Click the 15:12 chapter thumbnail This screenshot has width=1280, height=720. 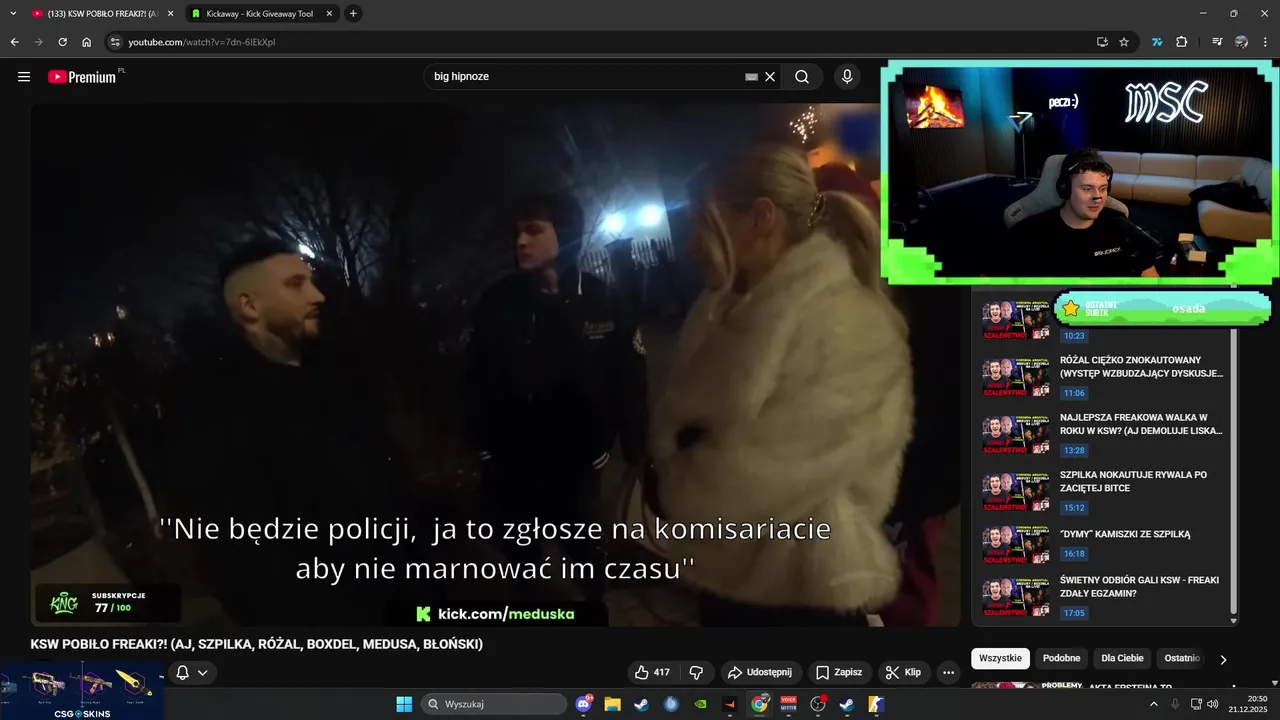pos(1016,494)
